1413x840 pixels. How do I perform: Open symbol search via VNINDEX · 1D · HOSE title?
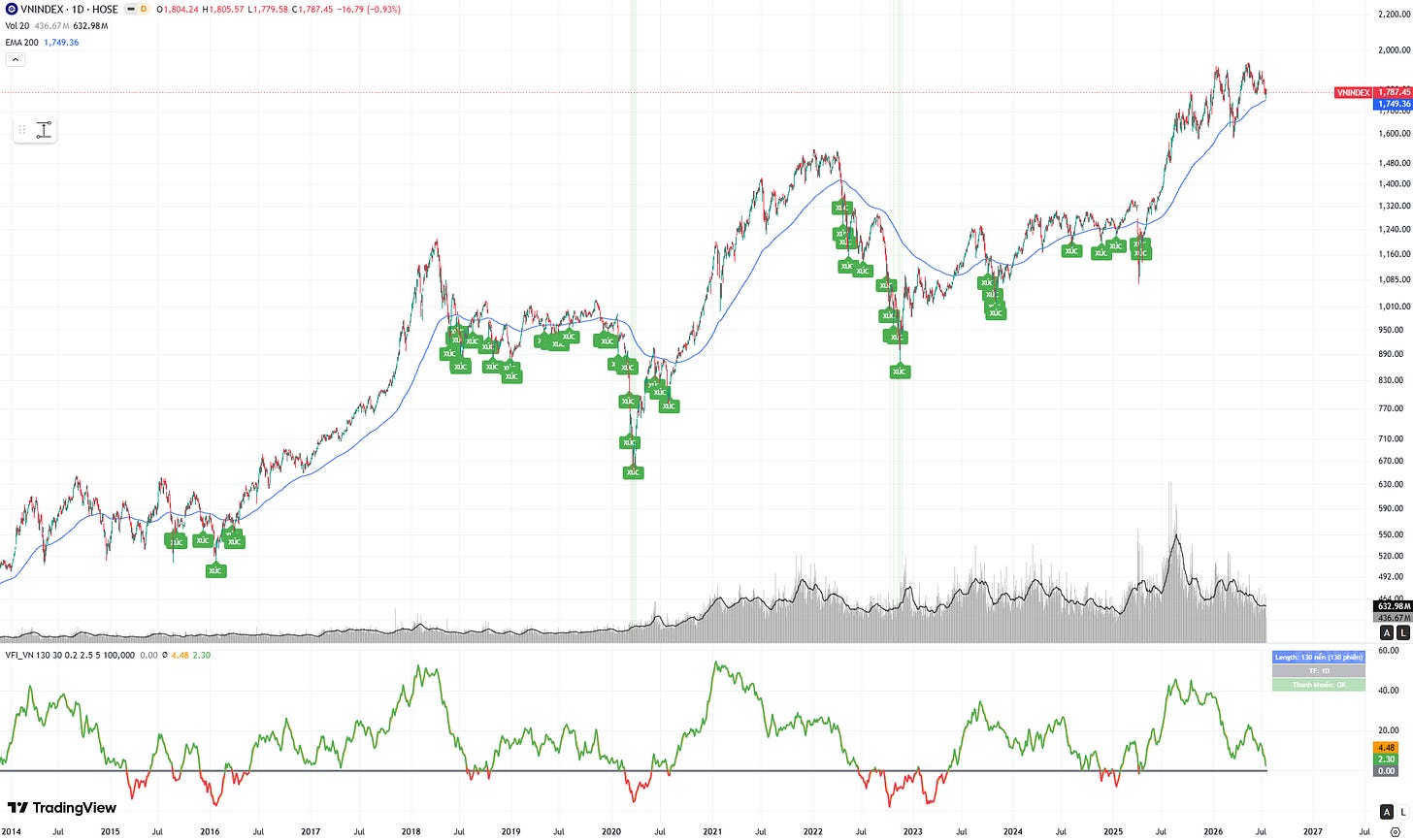tap(69, 9)
